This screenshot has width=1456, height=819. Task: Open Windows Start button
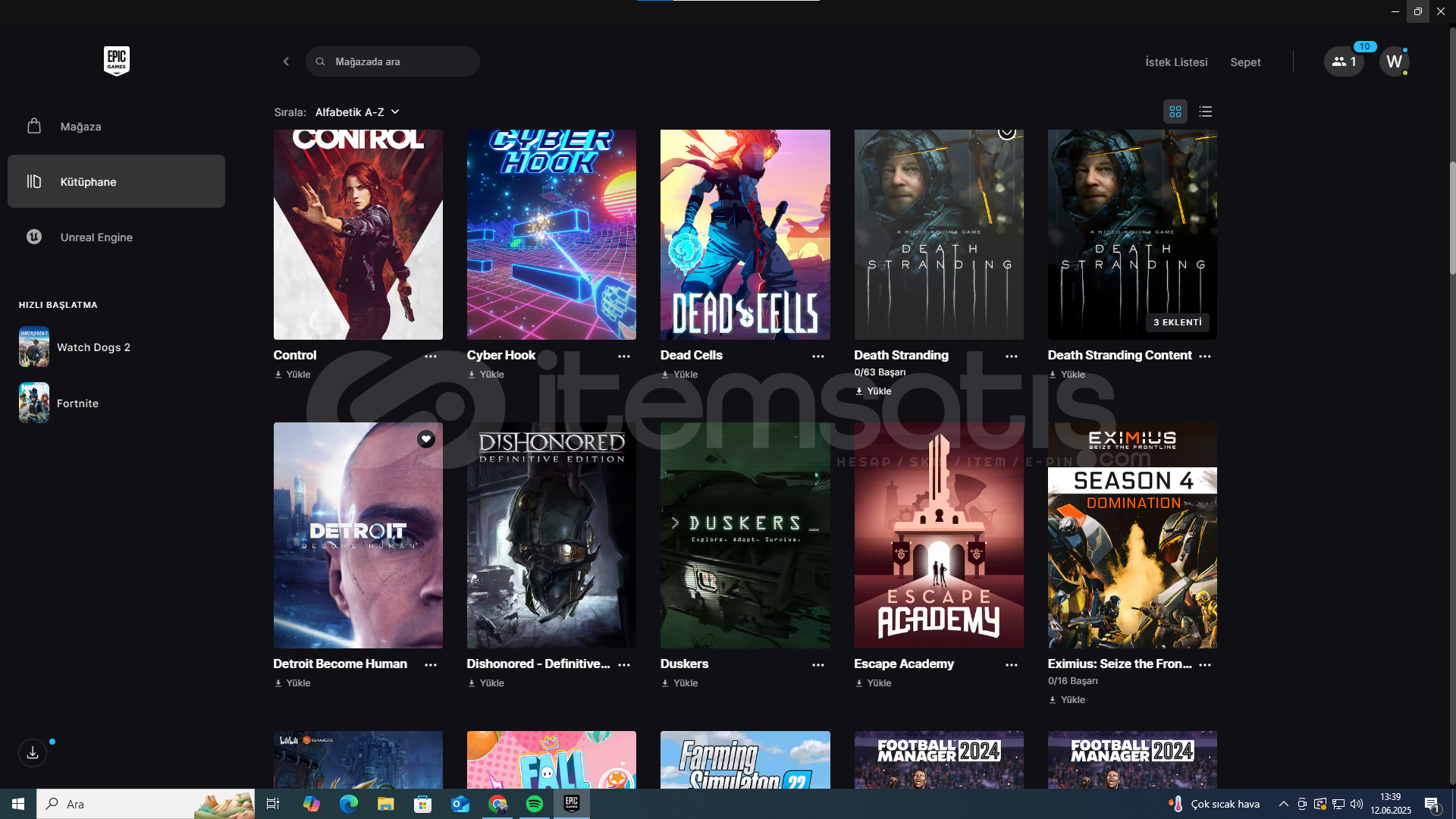coord(18,804)
